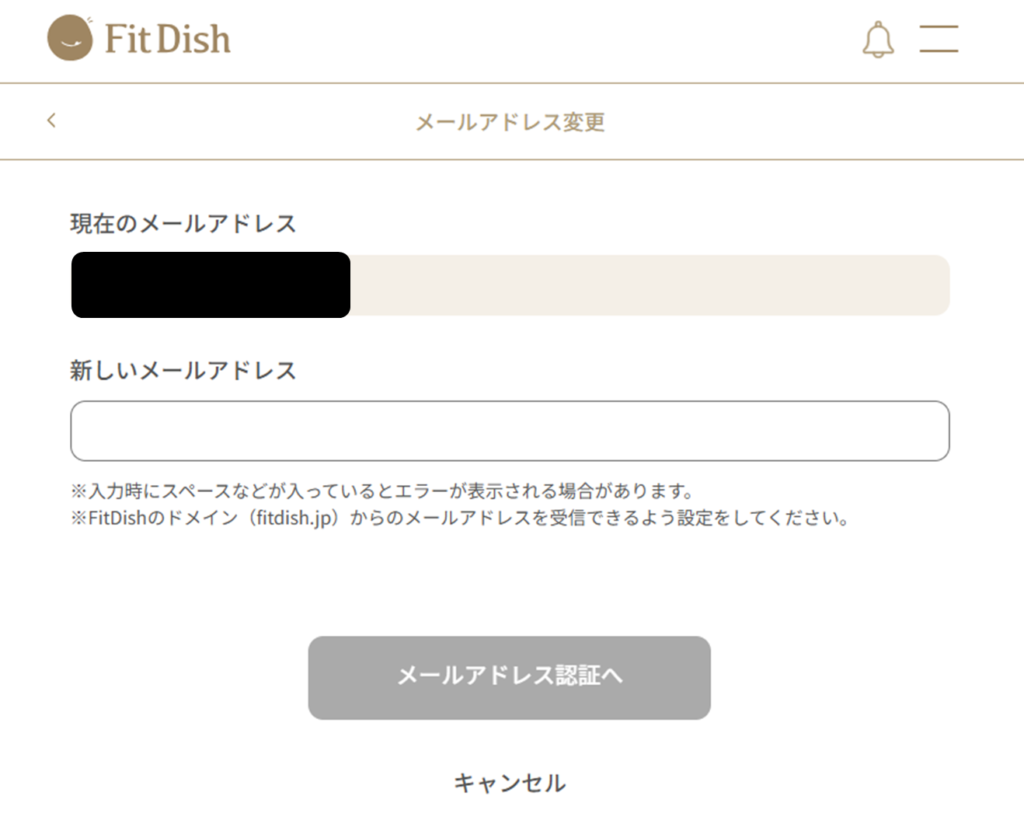The height and width of the screenshot is (817, 1024).
Task: Click the note about spaces causing errors
Action: [382, 492]
